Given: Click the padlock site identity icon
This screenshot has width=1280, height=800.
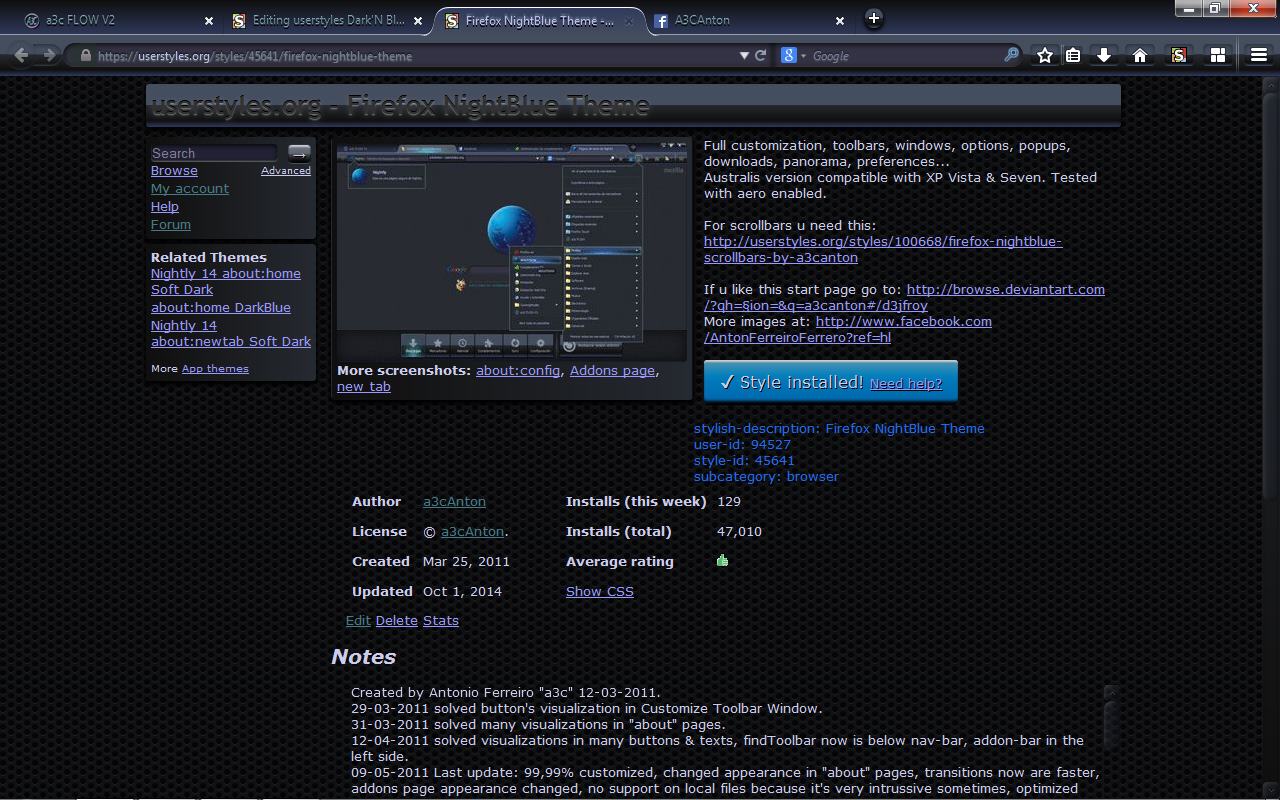Looking at the screenshot, I should tap(86, 56).
